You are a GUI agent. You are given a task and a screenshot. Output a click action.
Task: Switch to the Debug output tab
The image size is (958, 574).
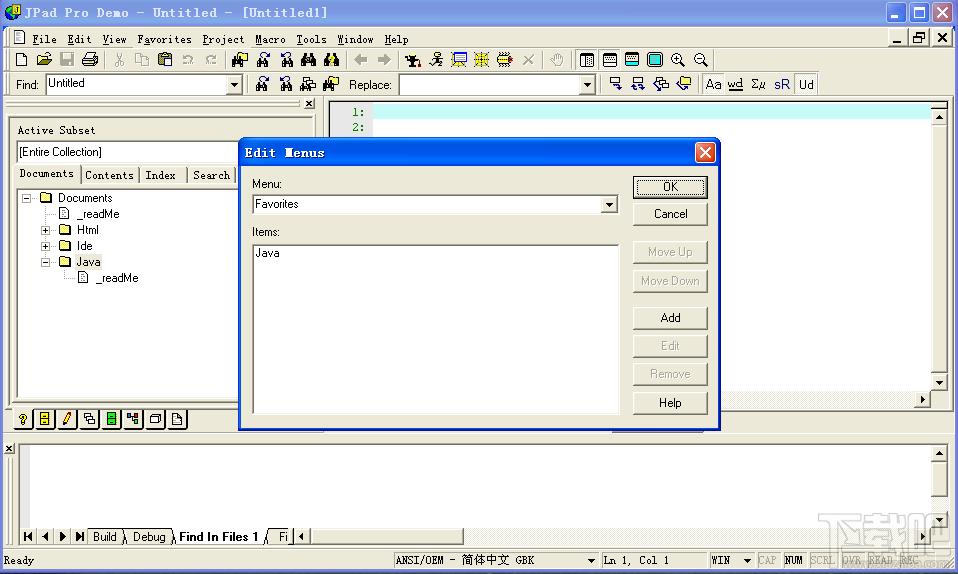(x=149, y=537)
